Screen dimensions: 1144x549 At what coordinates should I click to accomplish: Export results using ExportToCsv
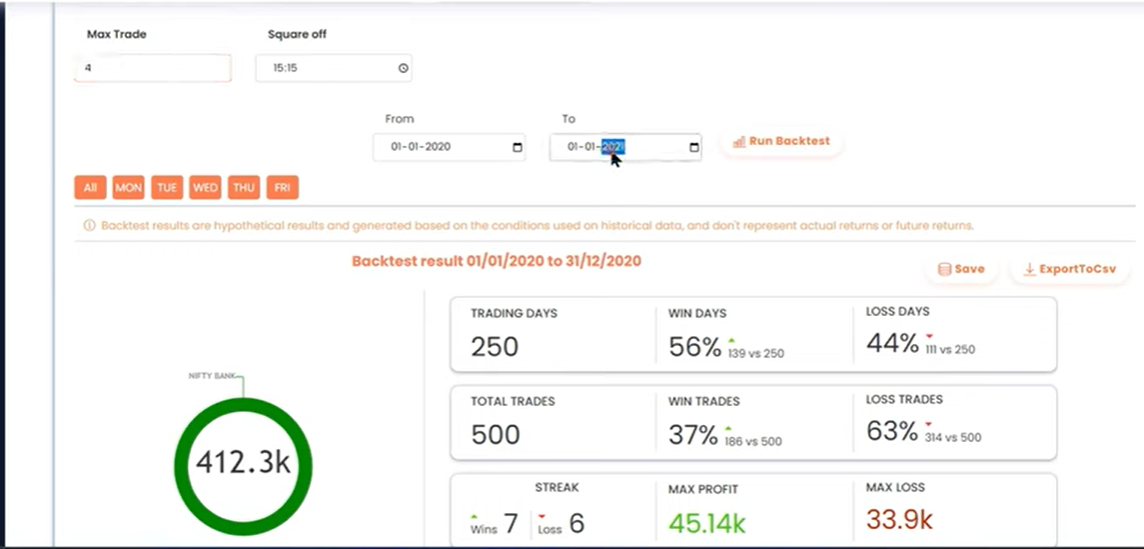[1069, 269]
